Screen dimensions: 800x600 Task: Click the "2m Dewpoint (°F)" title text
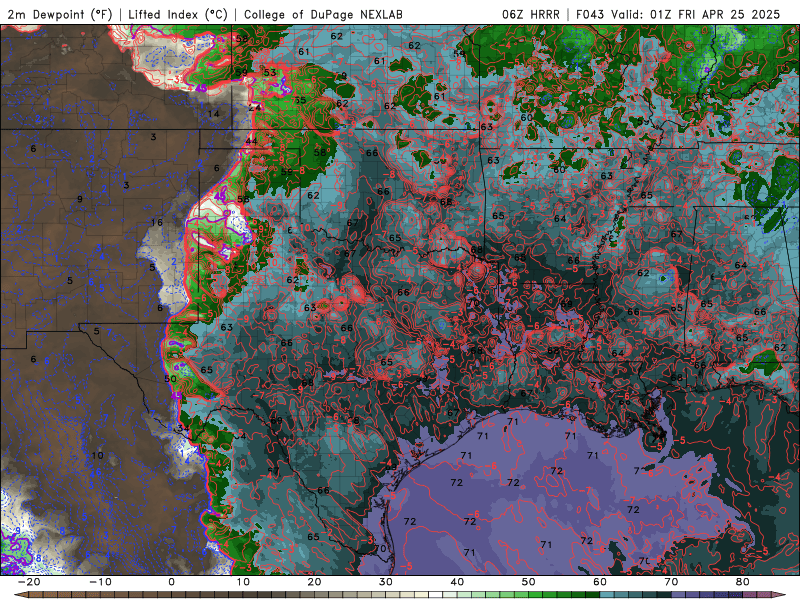(59, 14)
